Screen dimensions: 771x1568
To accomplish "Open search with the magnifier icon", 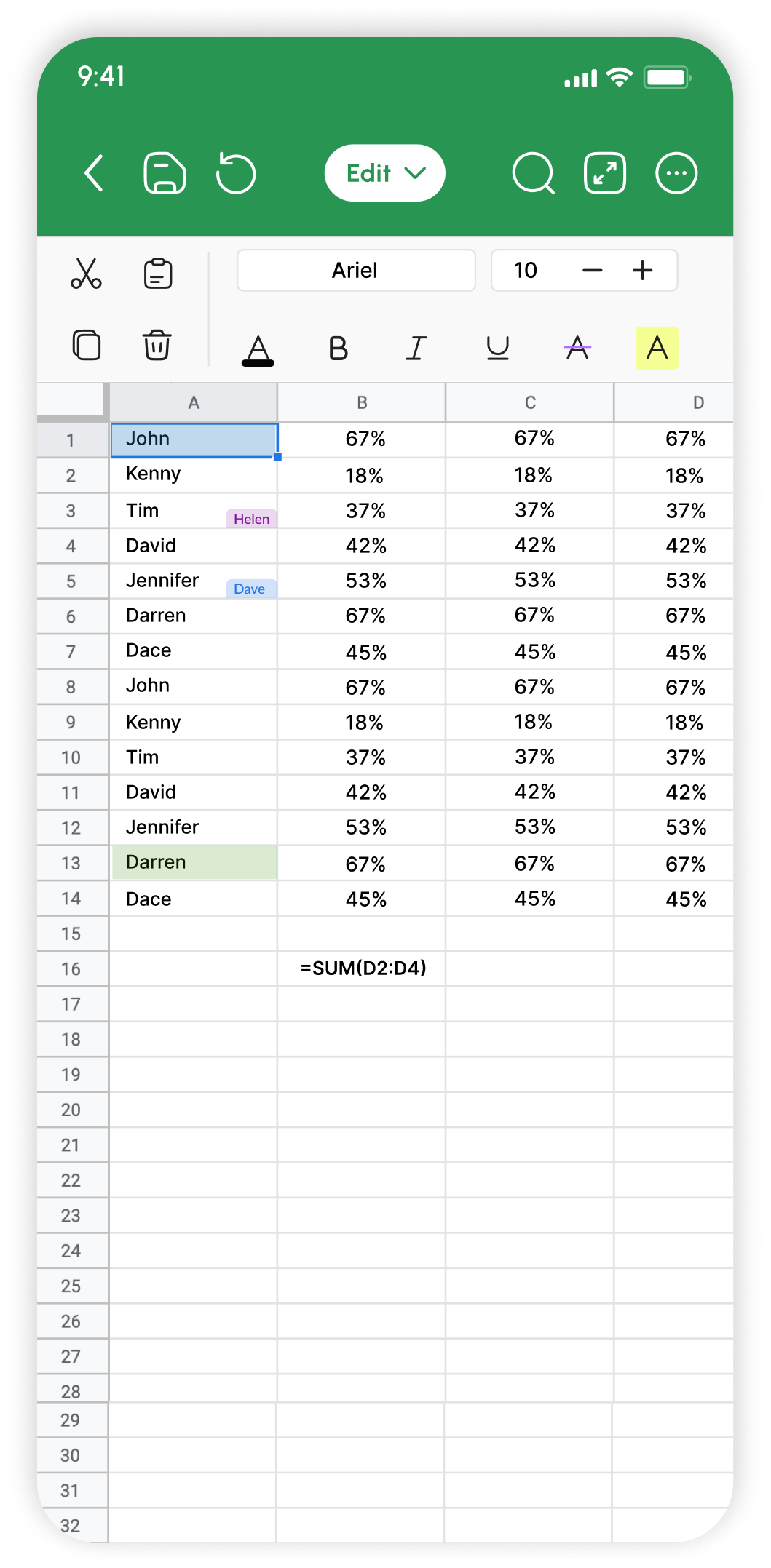I will pos(533,173).
